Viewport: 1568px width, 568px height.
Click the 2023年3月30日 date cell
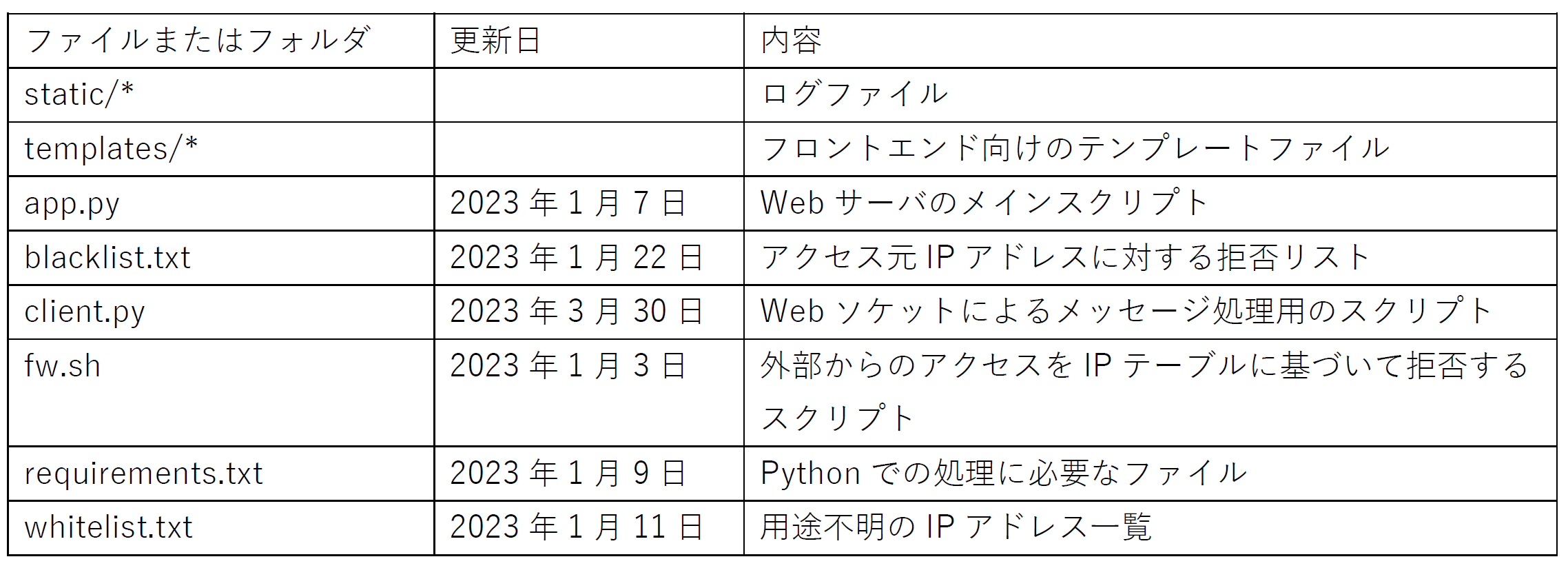coord(576,312)
